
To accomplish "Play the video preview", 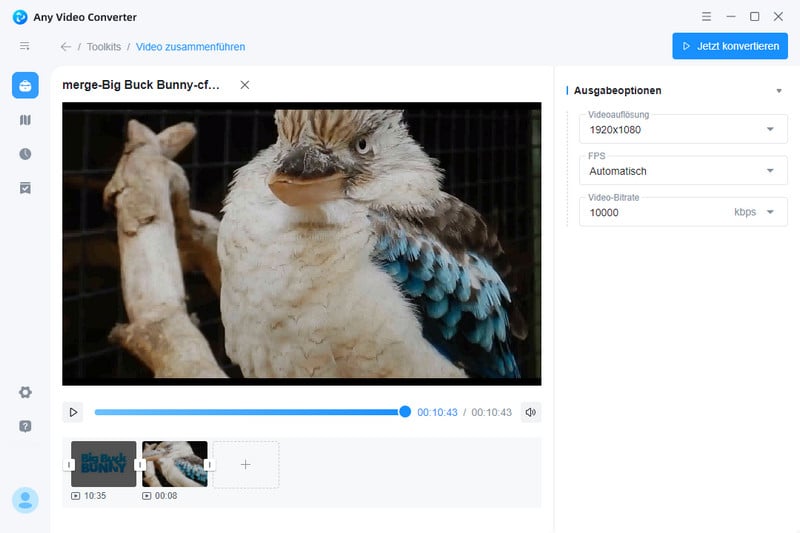I will pos(73,412).
